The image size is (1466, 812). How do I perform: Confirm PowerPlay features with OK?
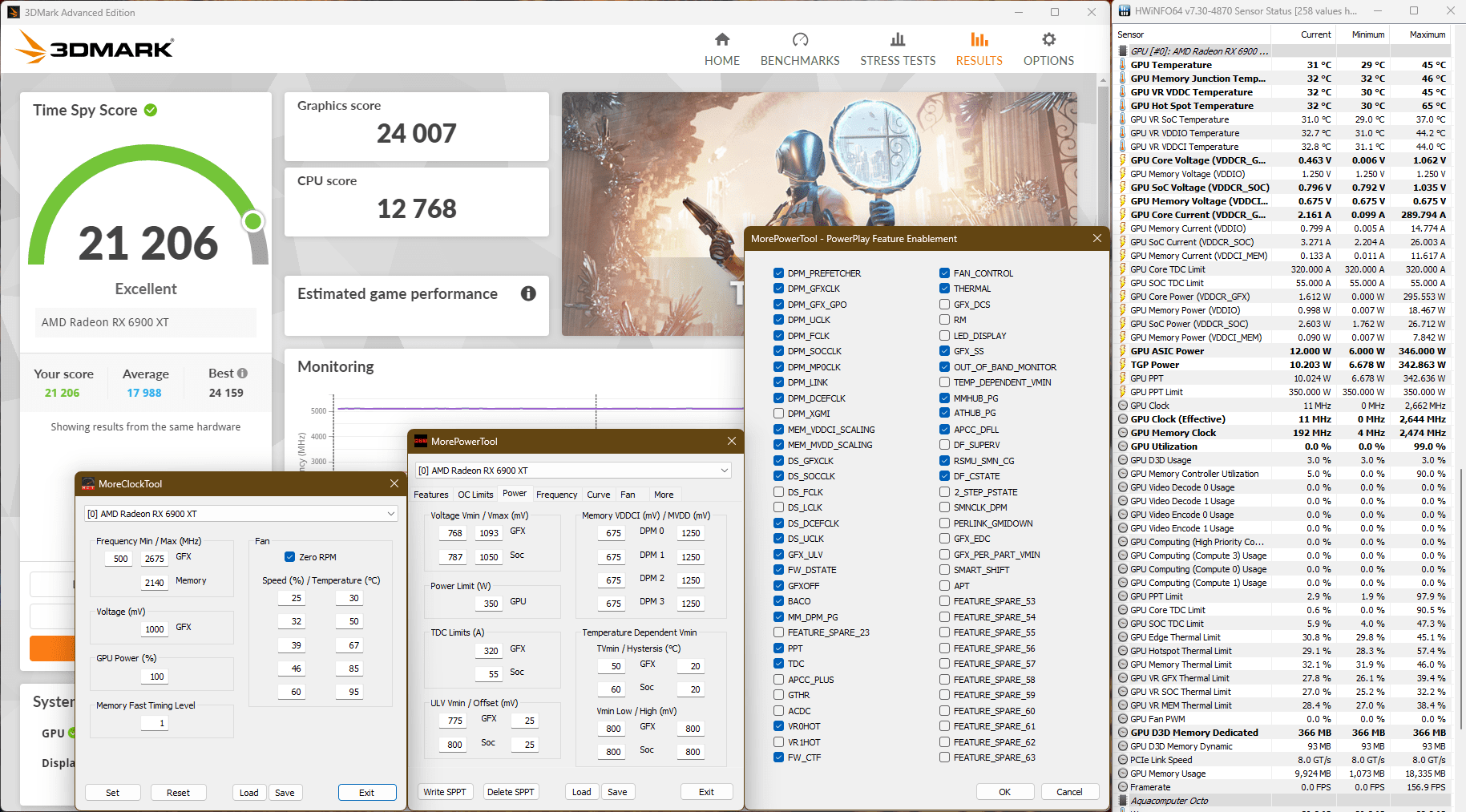1004,792
